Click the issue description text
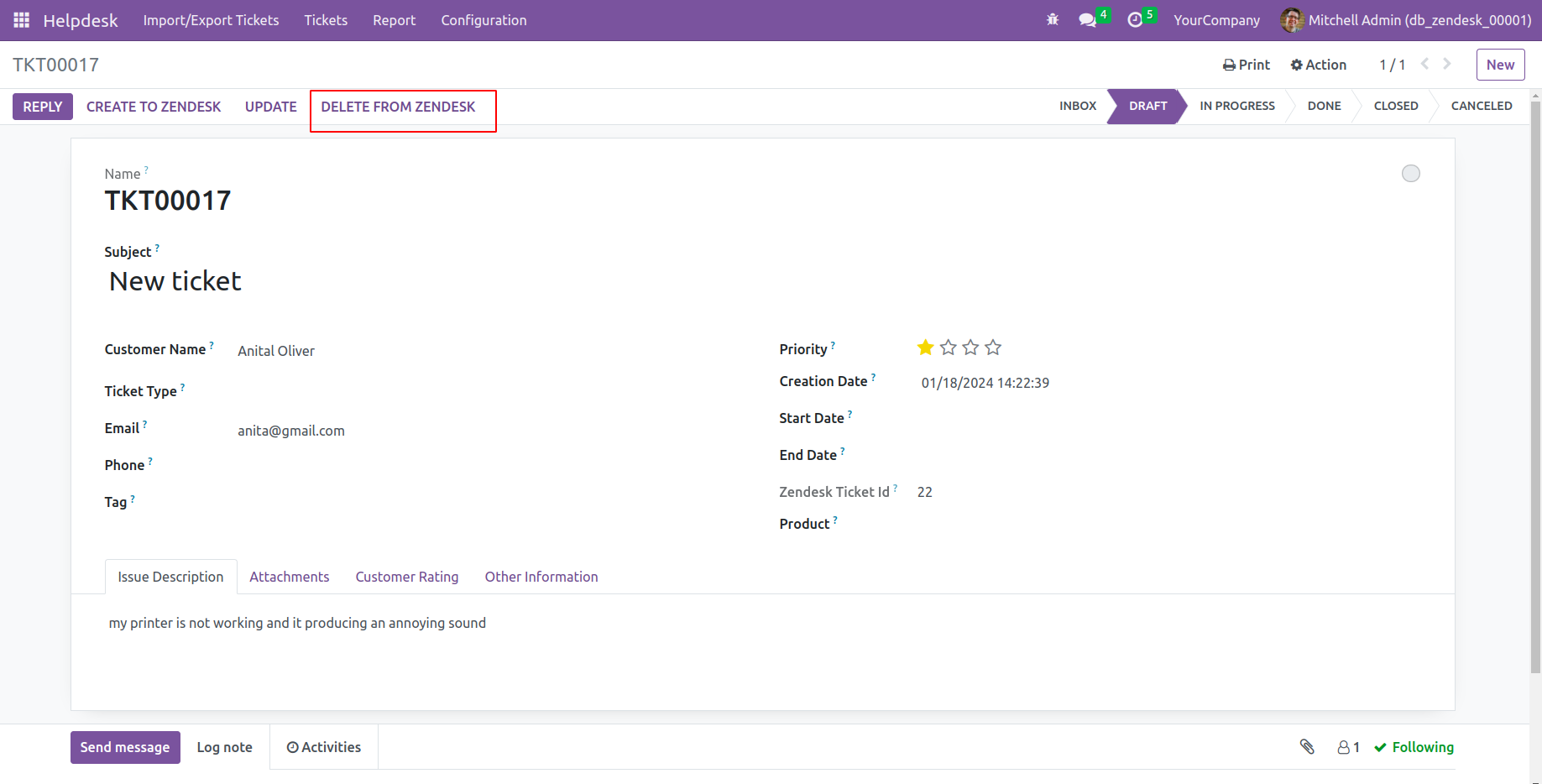Image resolution: width=1542 pixels, height=784 pixels. [x=297, y=623]
